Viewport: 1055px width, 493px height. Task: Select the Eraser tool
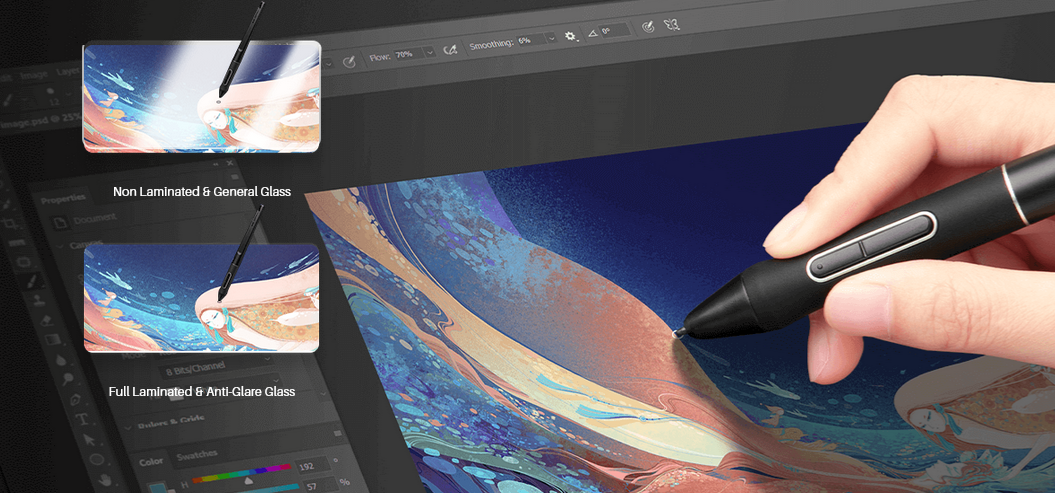click(46, 319)
